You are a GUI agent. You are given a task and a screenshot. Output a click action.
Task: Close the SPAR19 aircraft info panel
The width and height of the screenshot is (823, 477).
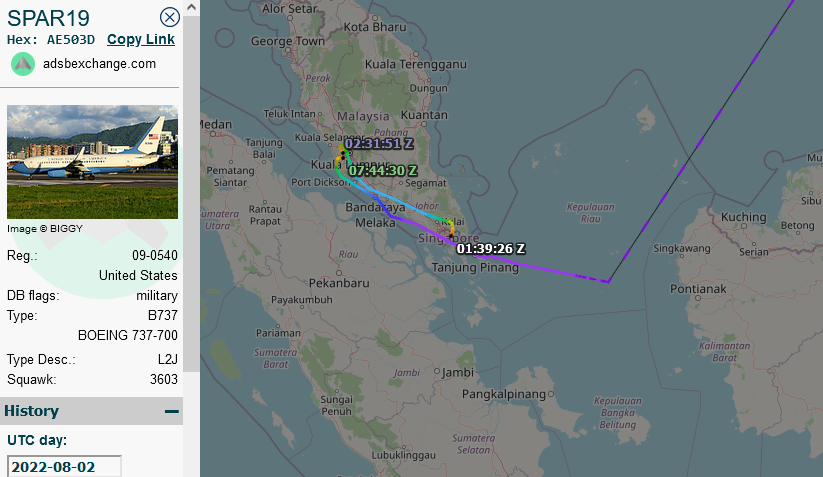(x=170, y=17)
